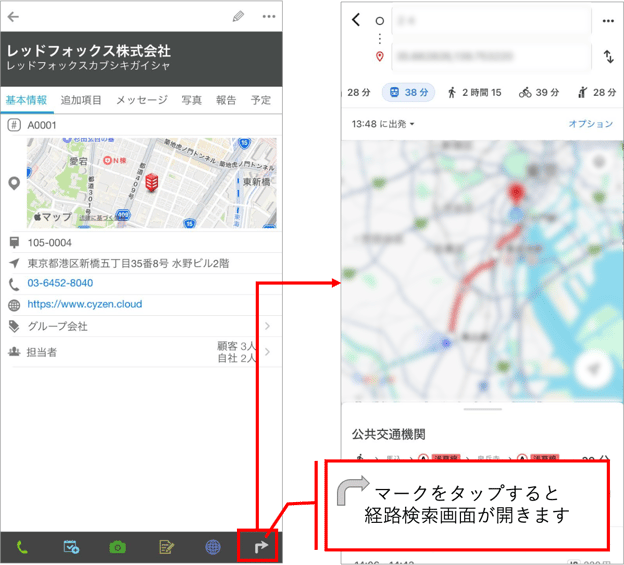The image size is (624, 565).
Task: Open the 13:48 に出発 departure dropdown
Action: [383, 124]
